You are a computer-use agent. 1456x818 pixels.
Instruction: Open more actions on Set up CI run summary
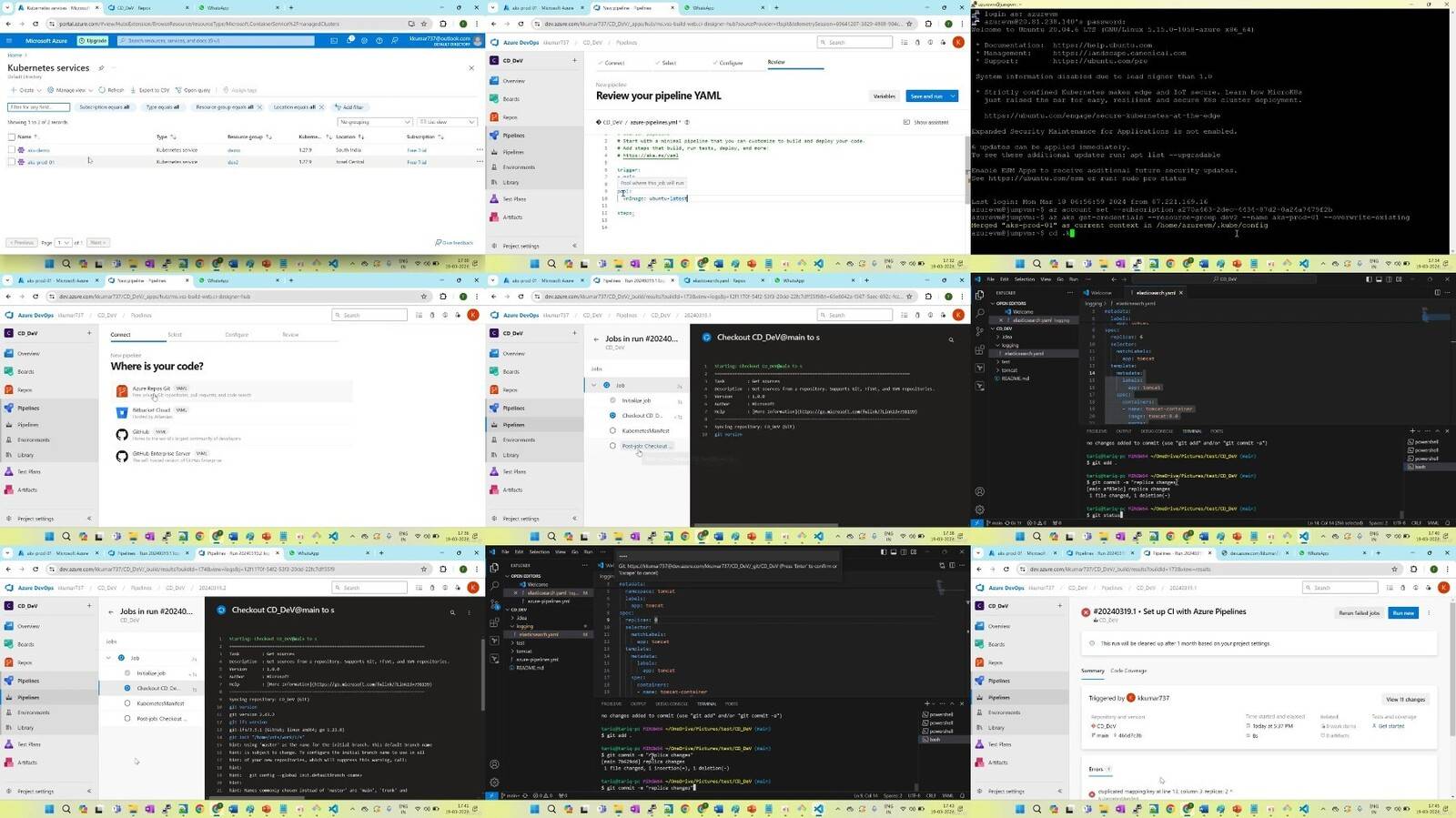point(1429,612)
